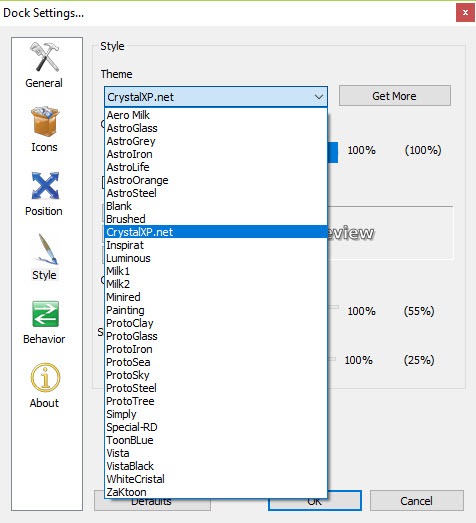Select the Special-RD theme

point(215,427)
